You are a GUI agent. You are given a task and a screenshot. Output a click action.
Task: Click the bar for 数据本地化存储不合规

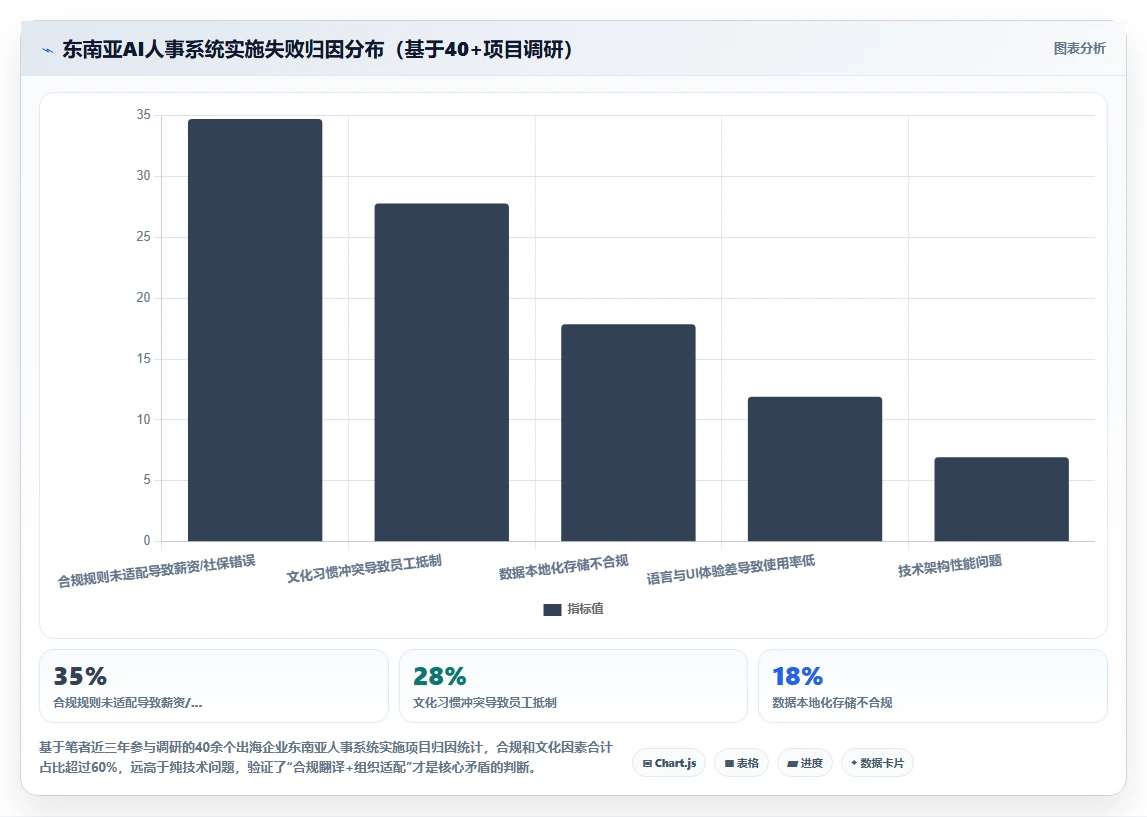click(x=628, y=432)
